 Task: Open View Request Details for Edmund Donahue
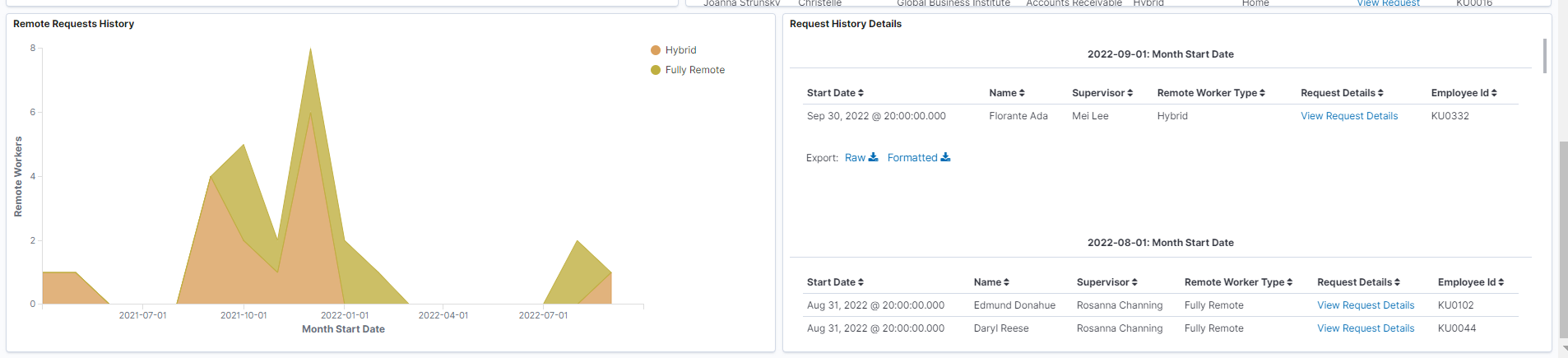tap(1366, 305)
